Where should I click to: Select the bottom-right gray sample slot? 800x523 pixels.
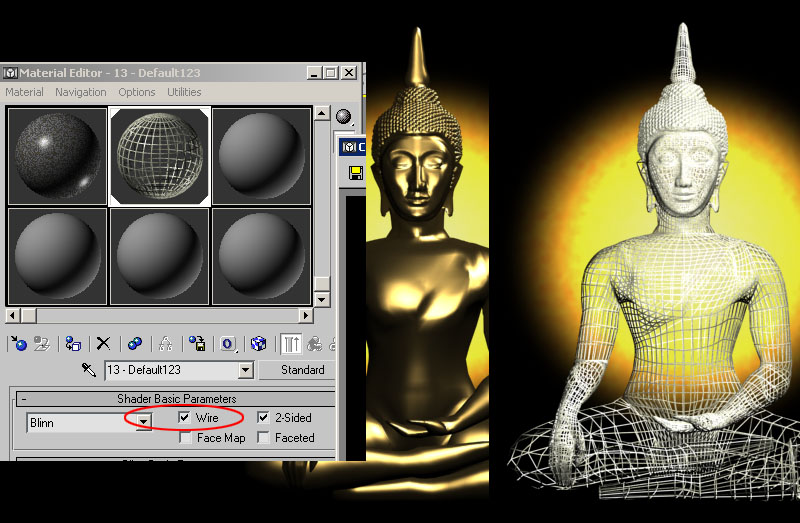261,256
